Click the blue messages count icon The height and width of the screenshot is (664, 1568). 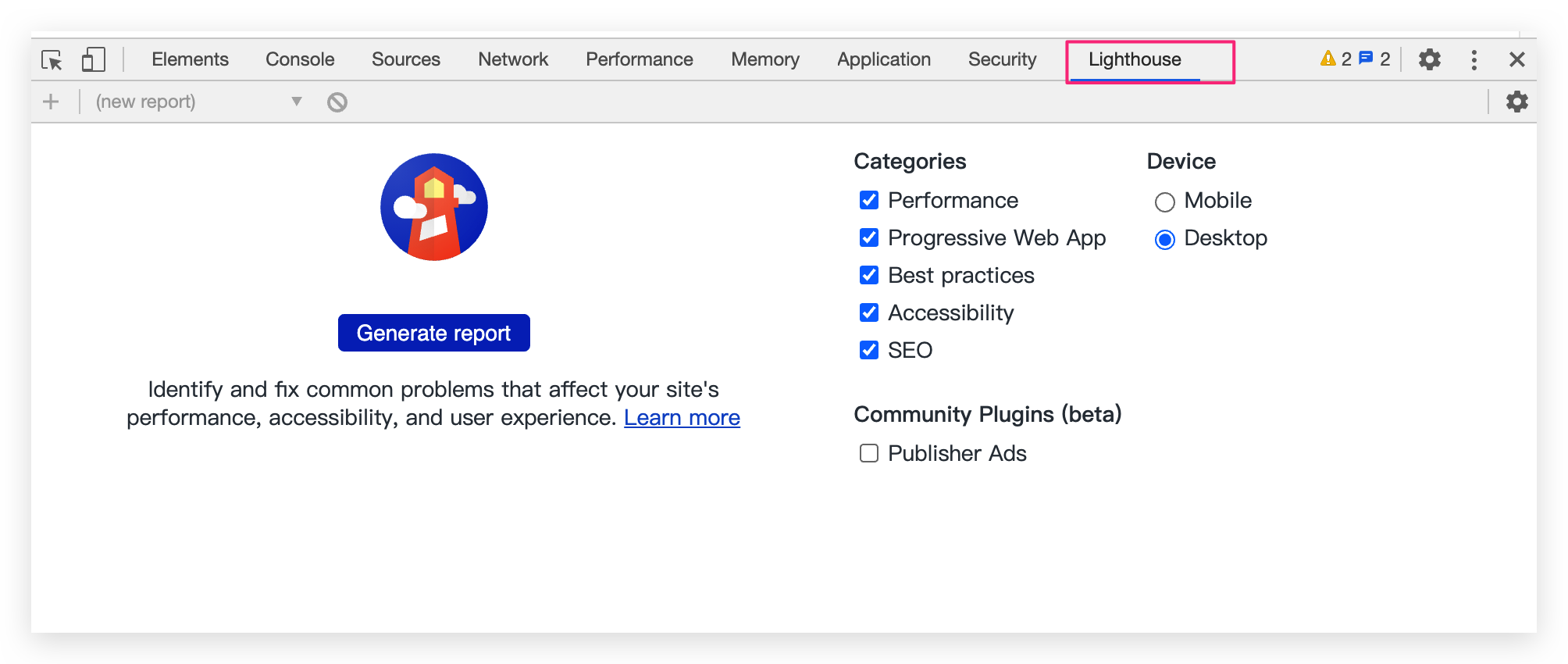(x=1366, y=59)
